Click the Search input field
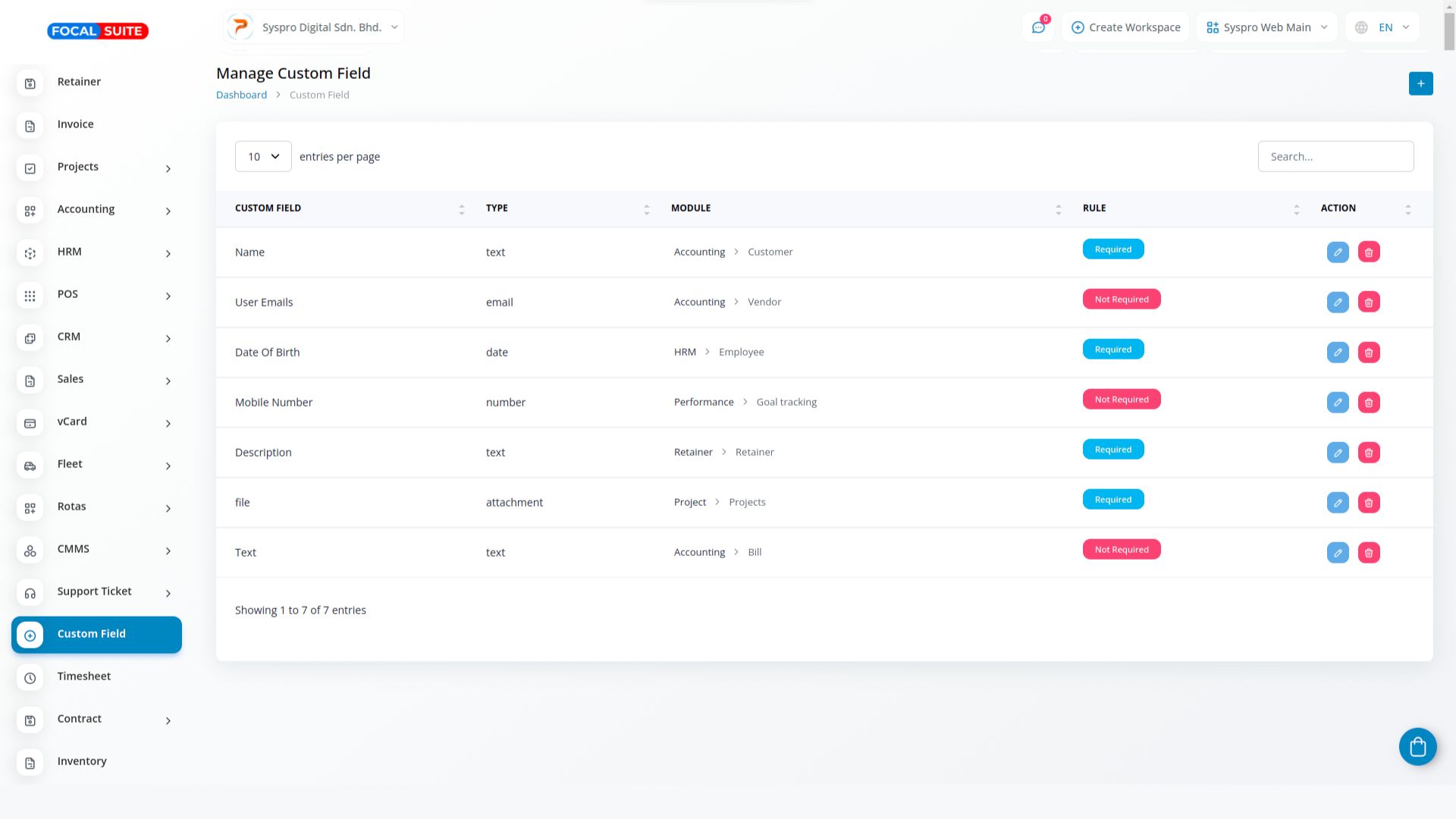 [x=1335, y=156]
